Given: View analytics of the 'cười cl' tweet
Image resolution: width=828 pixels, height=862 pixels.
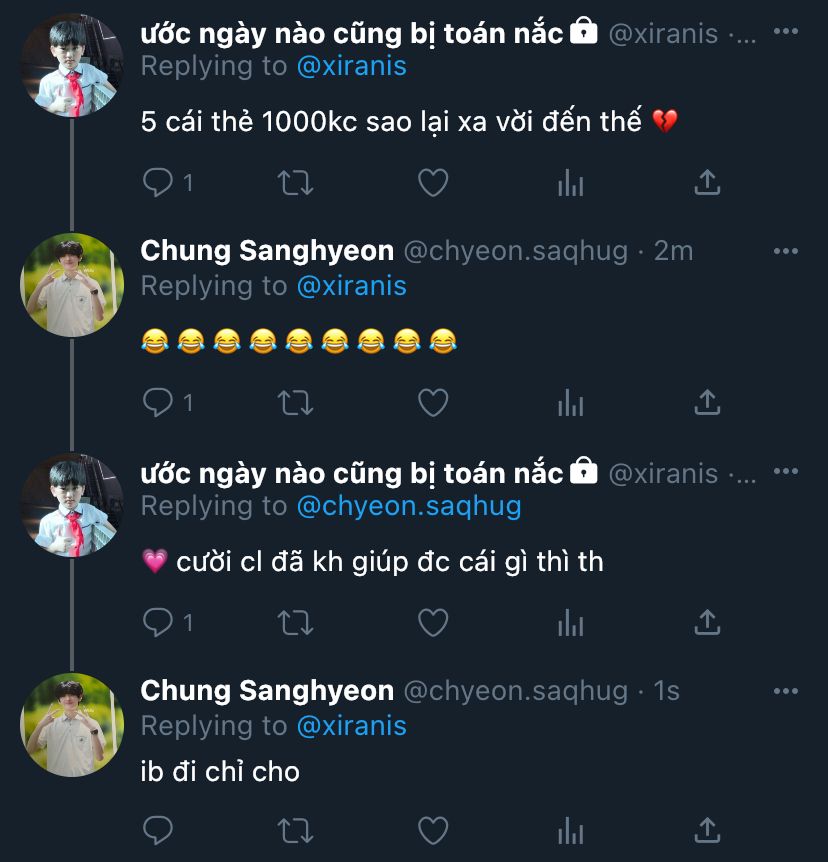Looking at the screenshot, I should click(x=570, y=623).
